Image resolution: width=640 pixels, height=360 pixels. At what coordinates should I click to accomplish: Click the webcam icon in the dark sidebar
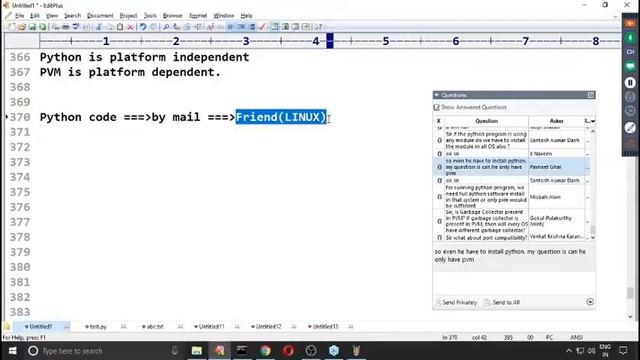point(630,52)
